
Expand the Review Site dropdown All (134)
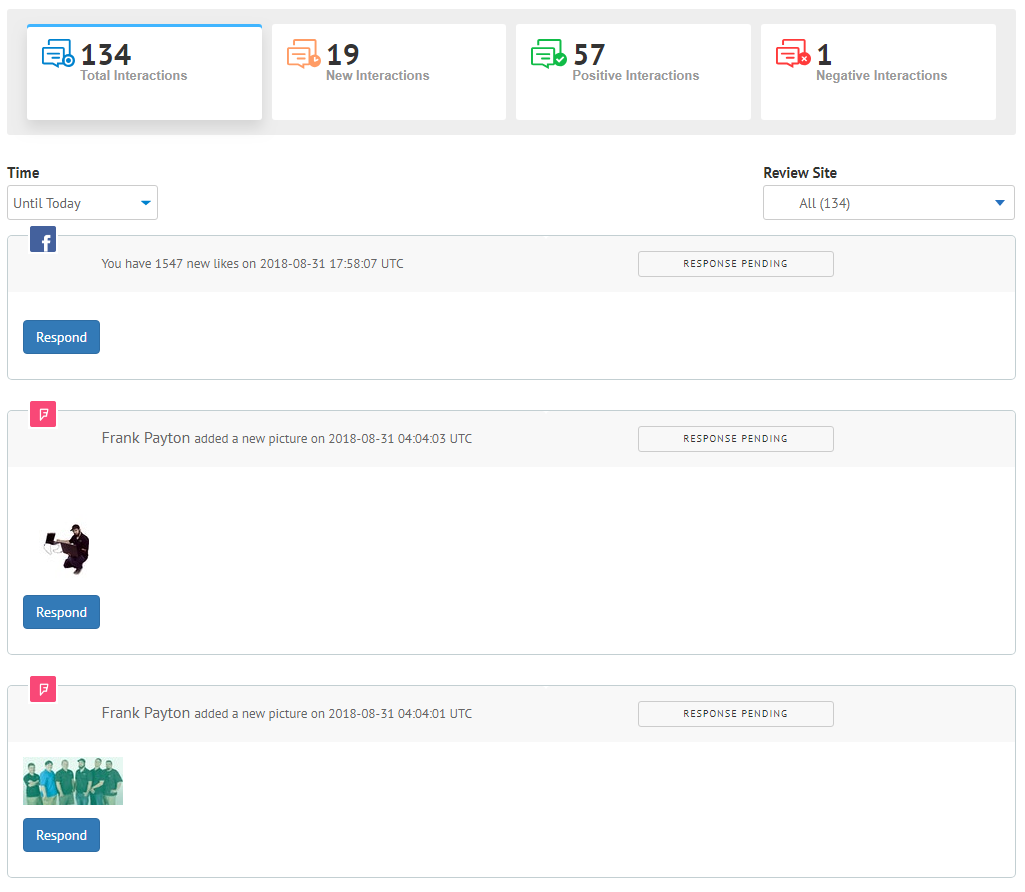point(888,203)
